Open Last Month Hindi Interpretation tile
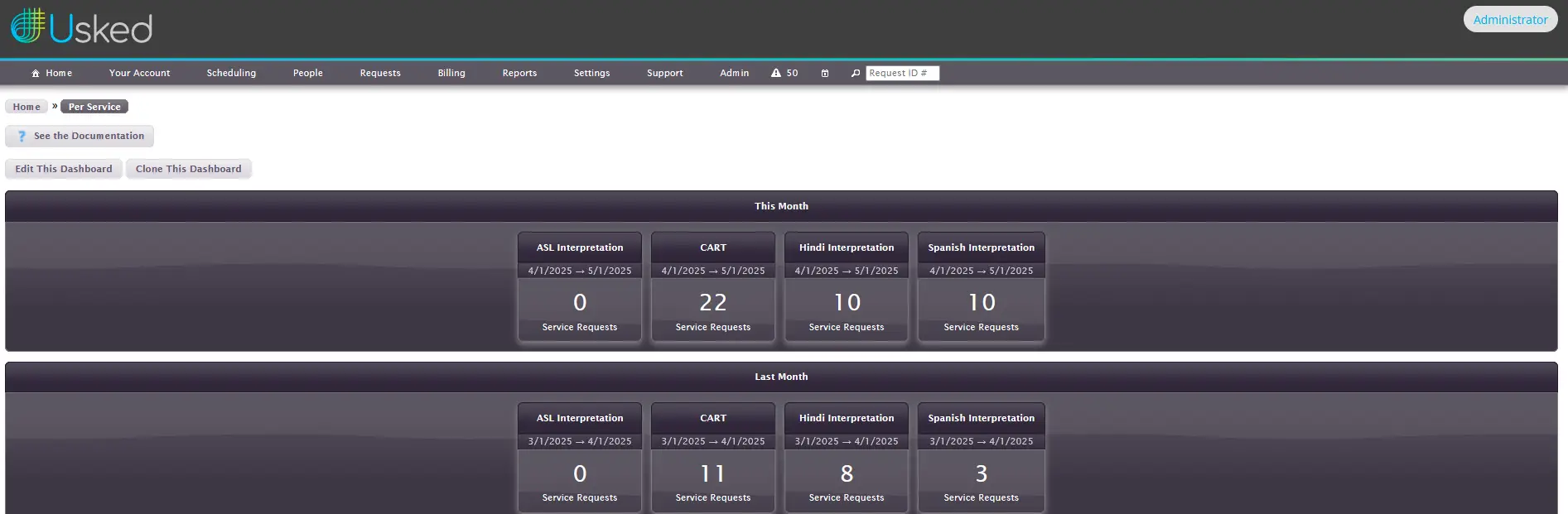 pyautogui.click(x=846, y=458)
